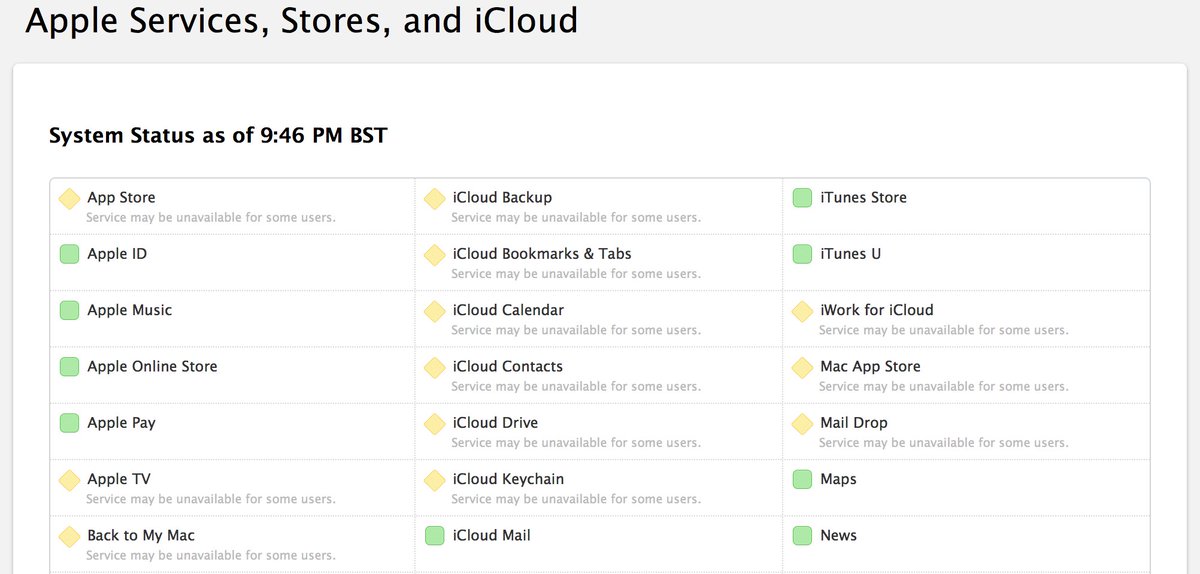Open the Mac App Store status entry

click(x=966, y=375)
